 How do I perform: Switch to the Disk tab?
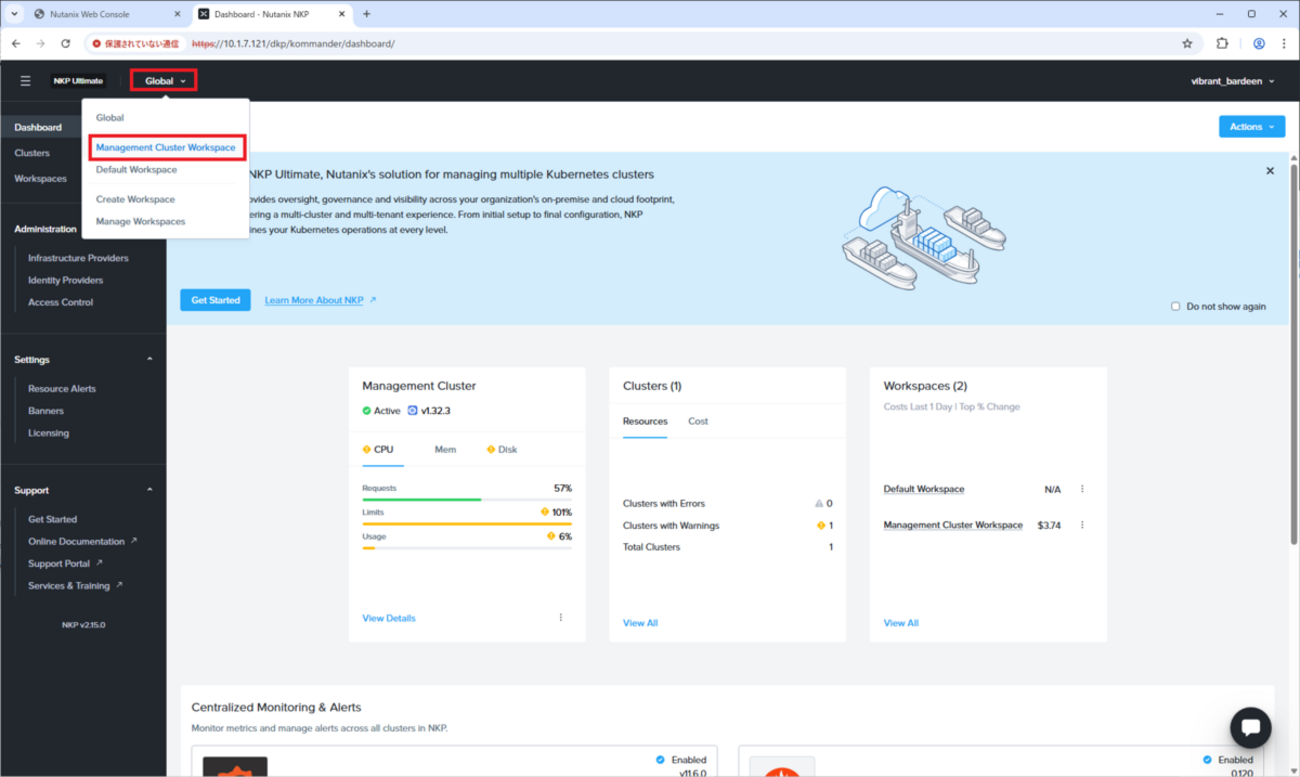tap(502, 450)
